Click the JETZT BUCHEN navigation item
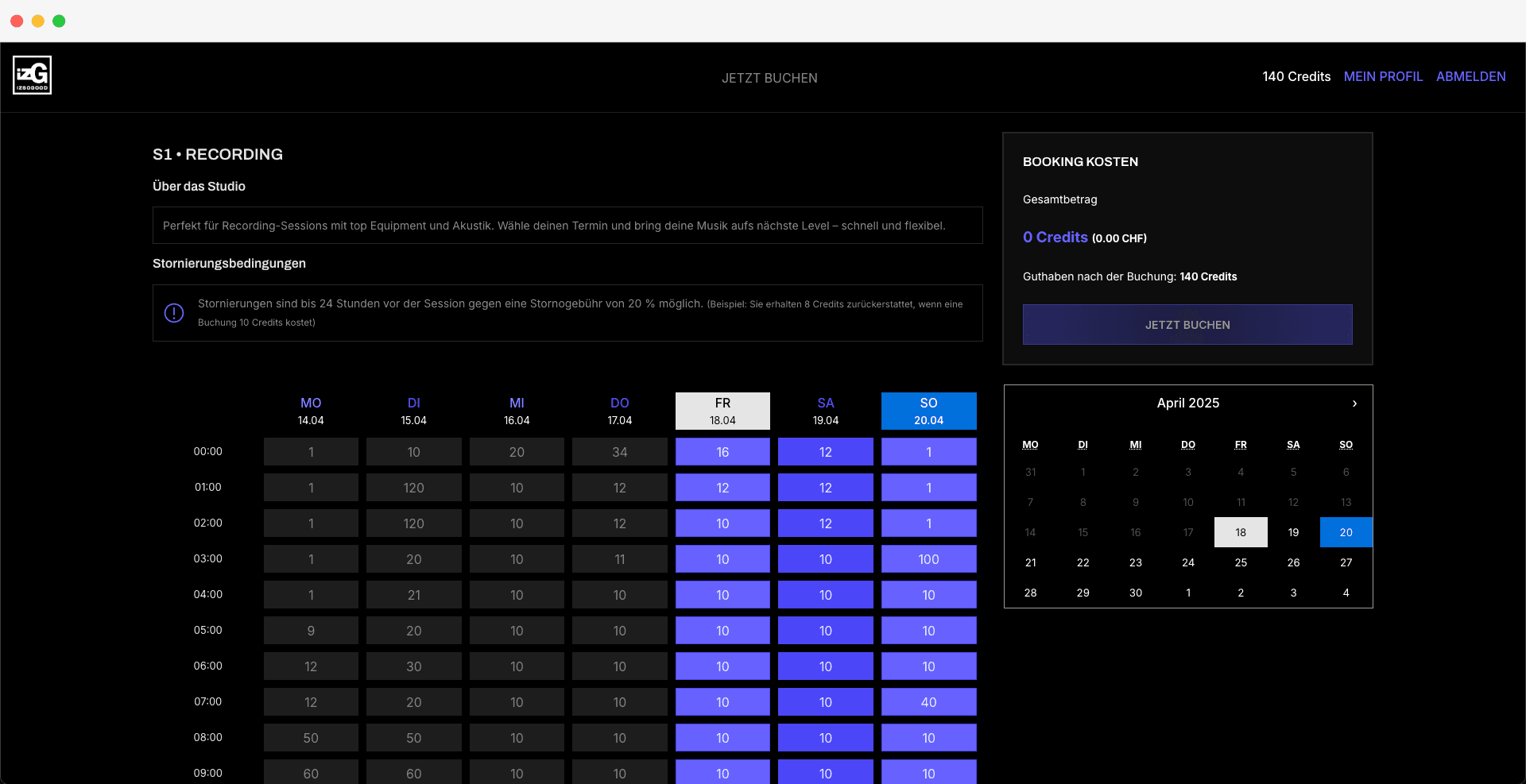Image resolution: width=1526 pixels, height=784 pixels. [769, 78]
